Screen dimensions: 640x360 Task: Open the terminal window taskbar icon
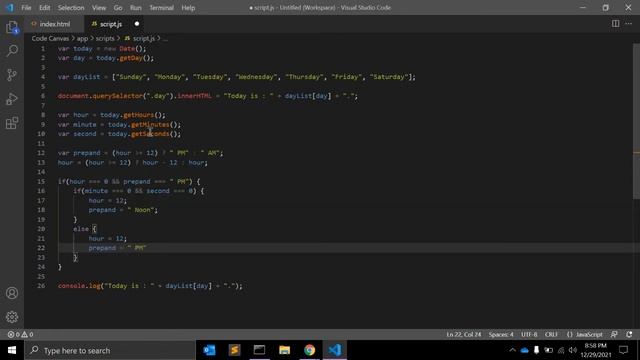click(x=259, y=350)
